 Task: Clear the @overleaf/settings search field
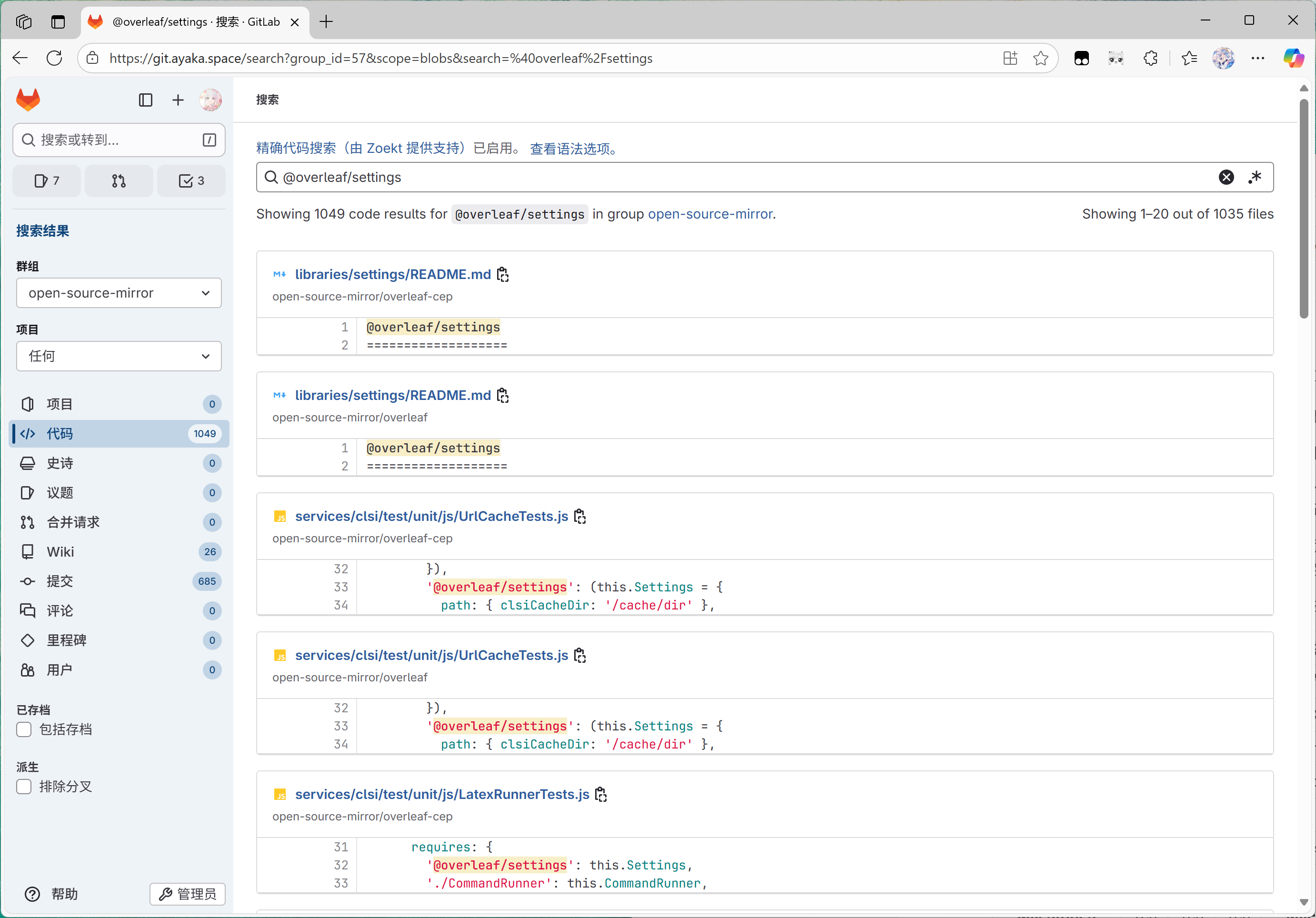pyautogui.click(x=1226, y=177)
